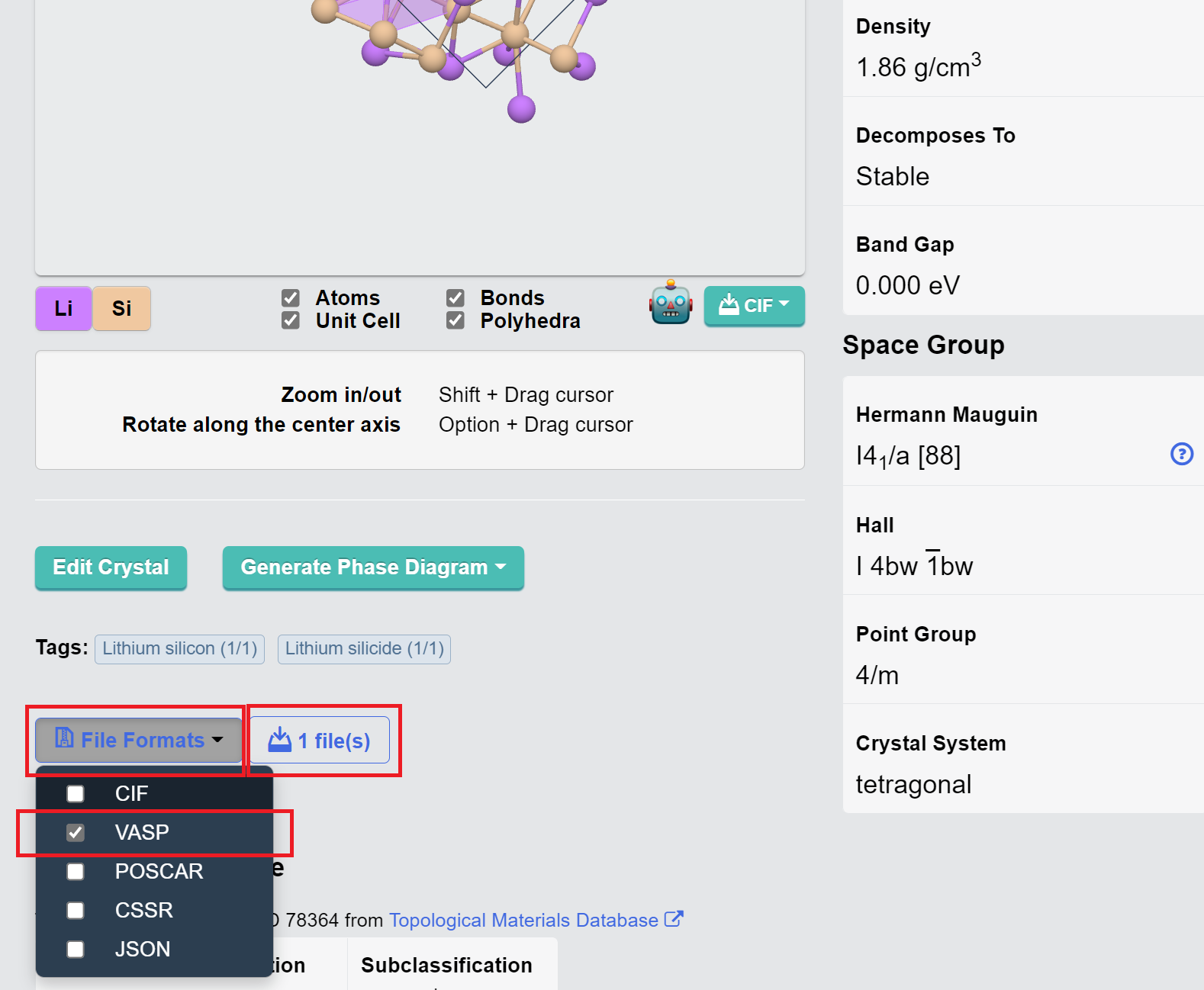1204x990 pixels.
Task: Expand the Generate Phase Diagram dropdown
Action: pos(373,567)
